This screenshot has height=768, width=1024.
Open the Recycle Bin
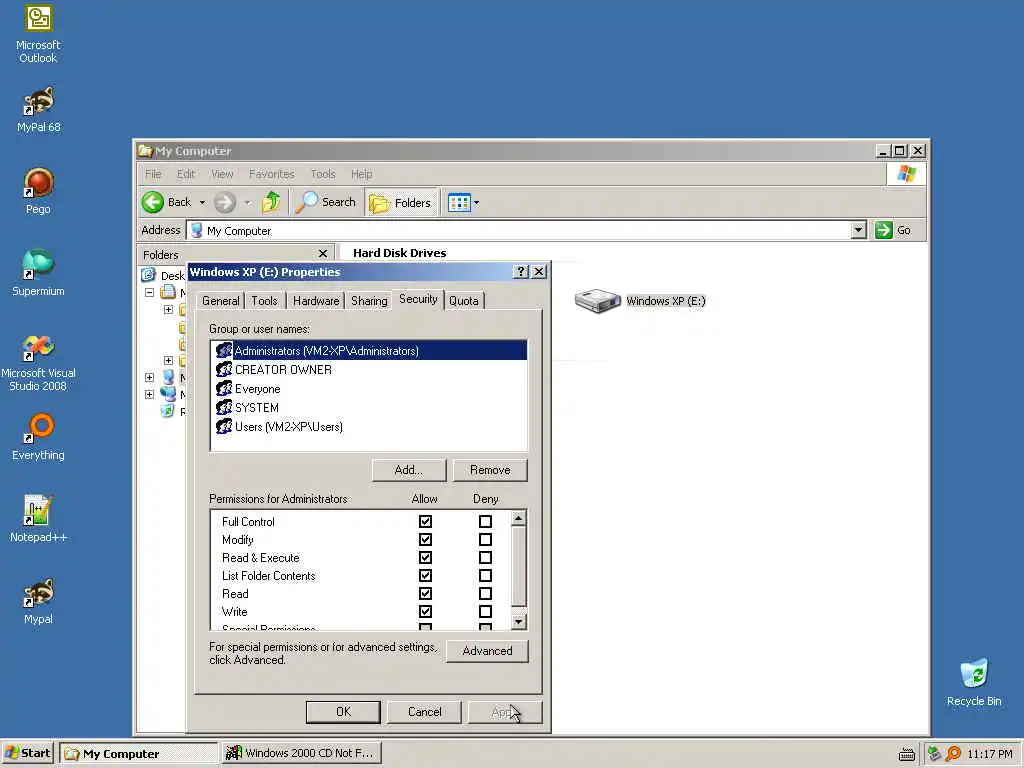974,682
